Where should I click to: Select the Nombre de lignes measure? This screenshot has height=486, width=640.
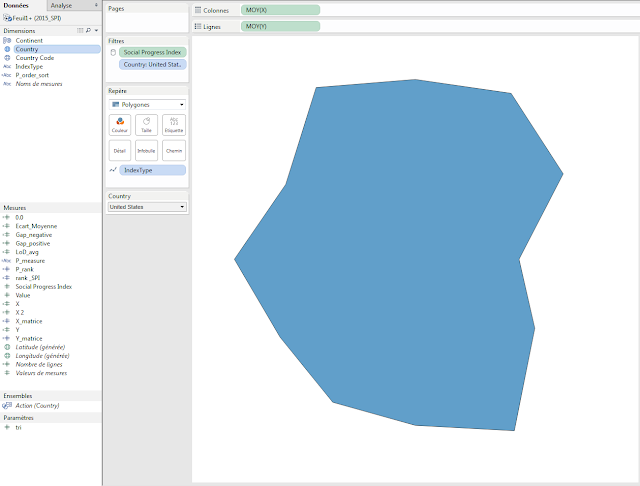pyautogui.click(x=39, y=364)
